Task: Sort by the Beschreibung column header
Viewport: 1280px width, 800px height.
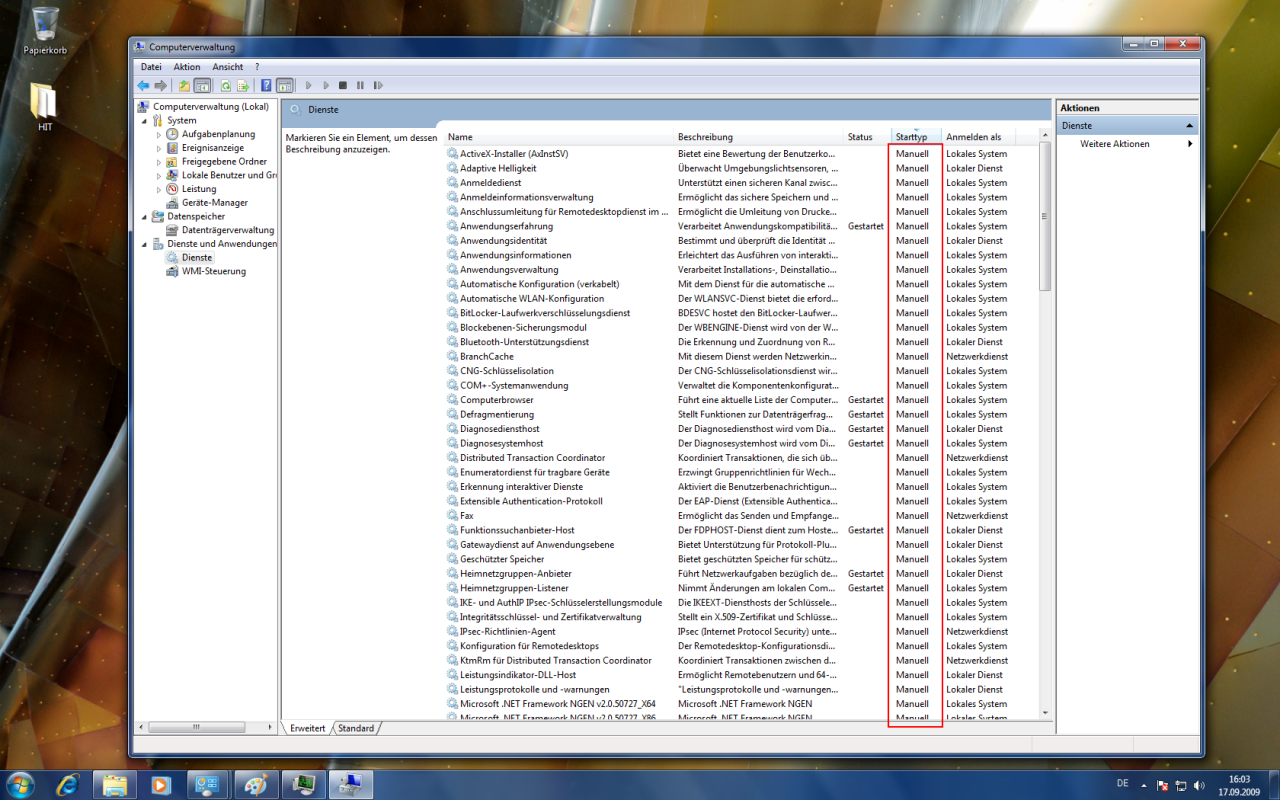Action: (x=760, y=137)
